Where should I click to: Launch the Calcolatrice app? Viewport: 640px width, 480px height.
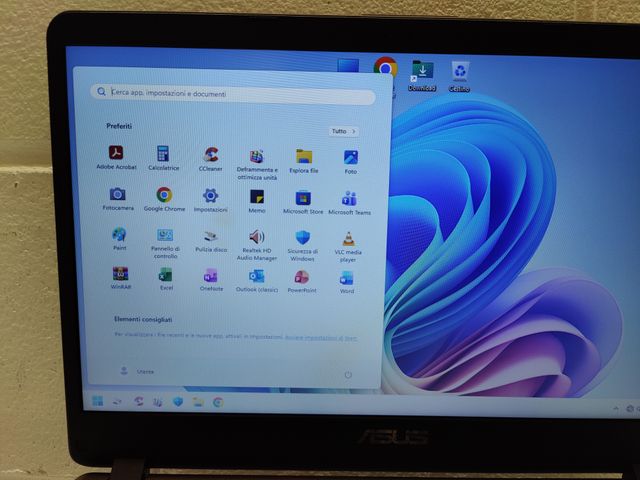click(x=163, y=158)
